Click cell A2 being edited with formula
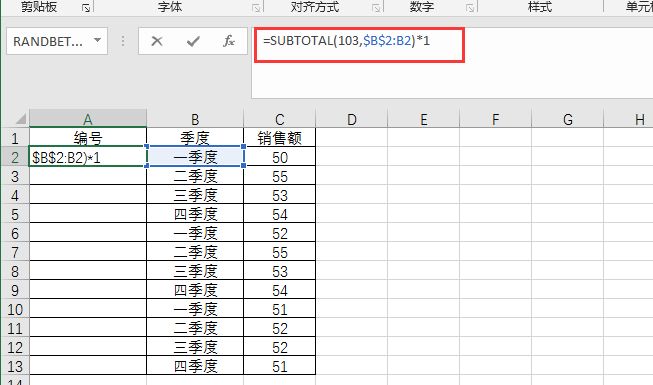 88,157
